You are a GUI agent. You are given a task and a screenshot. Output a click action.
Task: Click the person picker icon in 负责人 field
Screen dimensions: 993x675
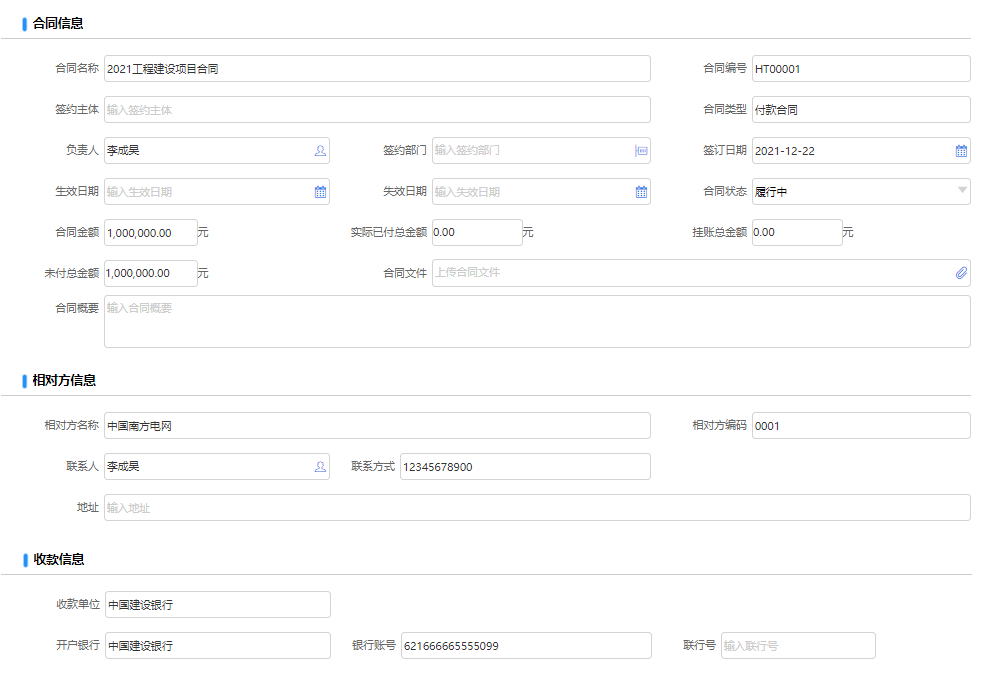[320, 151]
